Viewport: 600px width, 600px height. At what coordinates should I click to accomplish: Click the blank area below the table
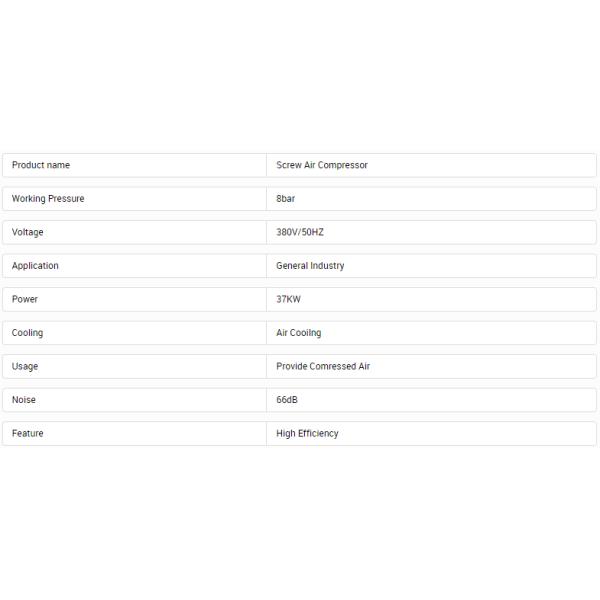tap(300, 520)
